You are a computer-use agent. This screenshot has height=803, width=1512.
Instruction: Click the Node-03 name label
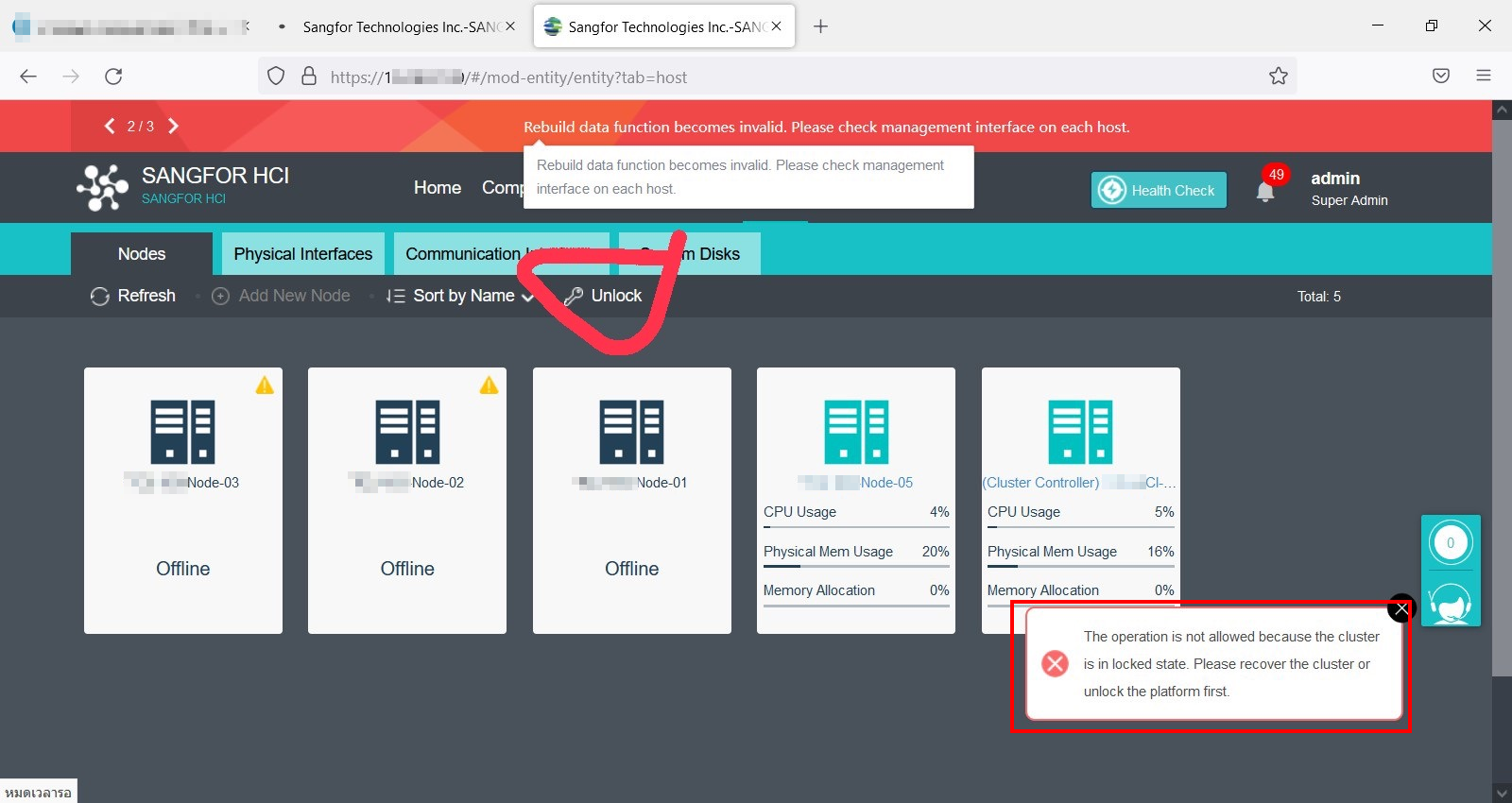[x=181, y=483]
